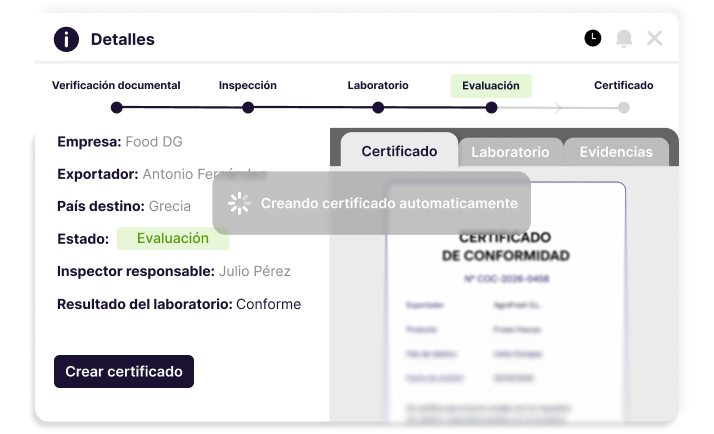The image size is (714, 434).
Task: Select the Laboratorio step label in progress bar
Action: coord(377,86)
